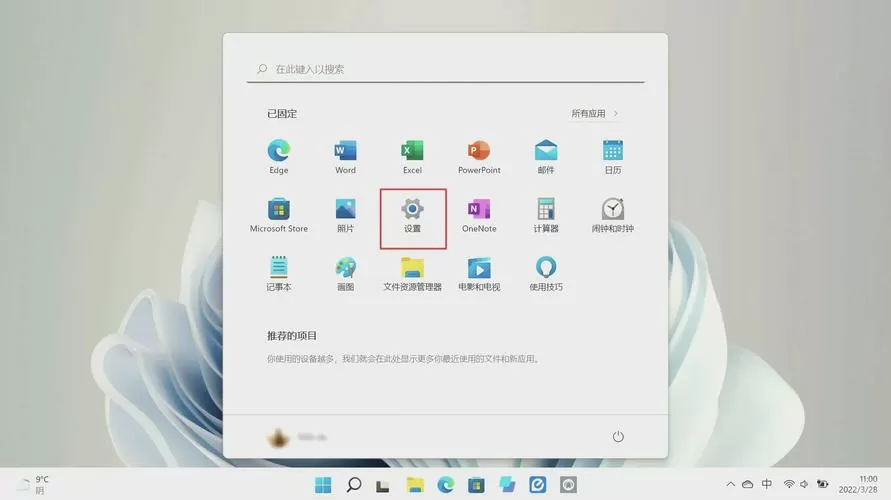The width and height of the screenshot is (891, 500).
Task: Open 电影和电视 movies app
Action: [479, 274]
